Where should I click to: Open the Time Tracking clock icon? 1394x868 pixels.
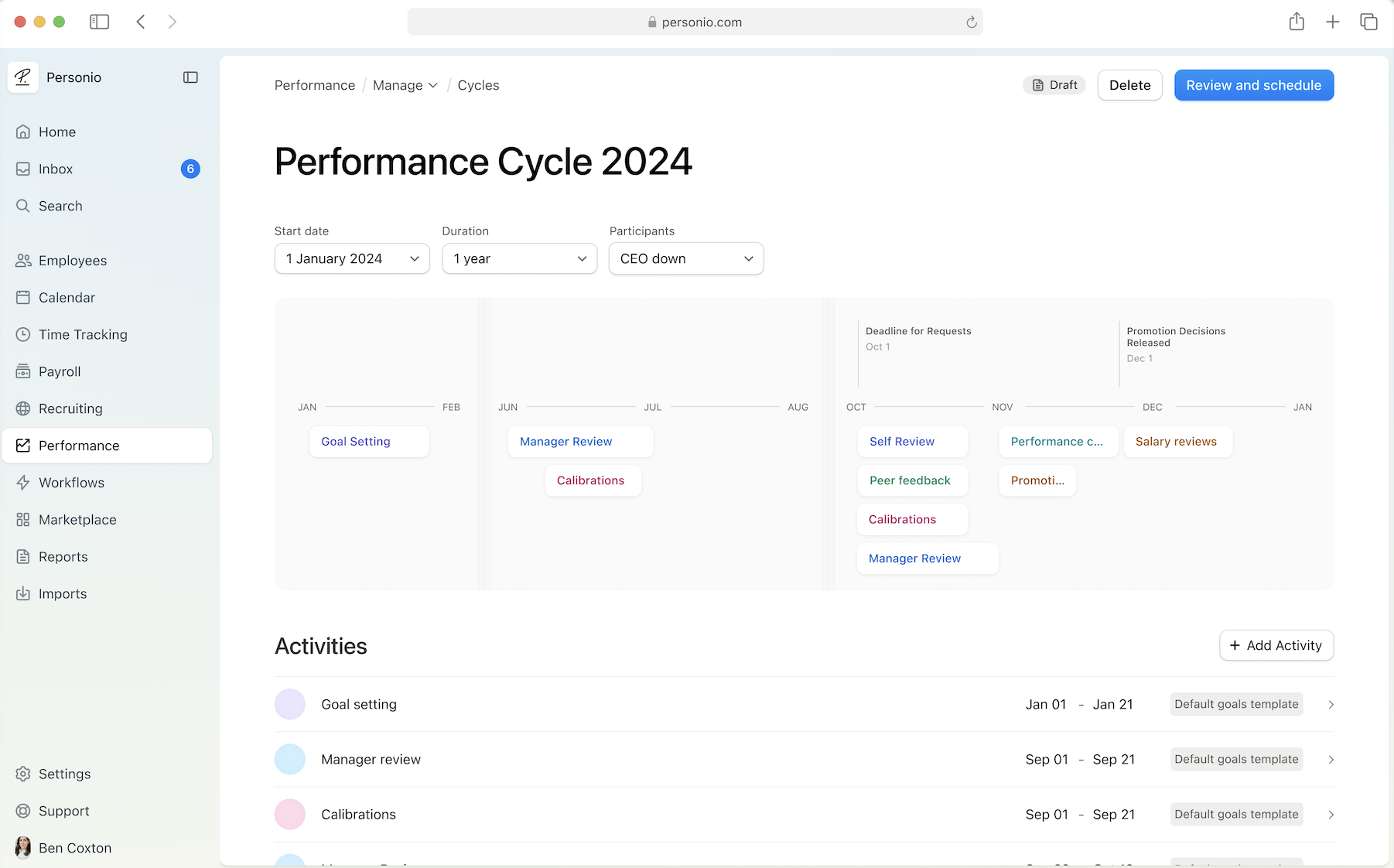tap(24, 334)
